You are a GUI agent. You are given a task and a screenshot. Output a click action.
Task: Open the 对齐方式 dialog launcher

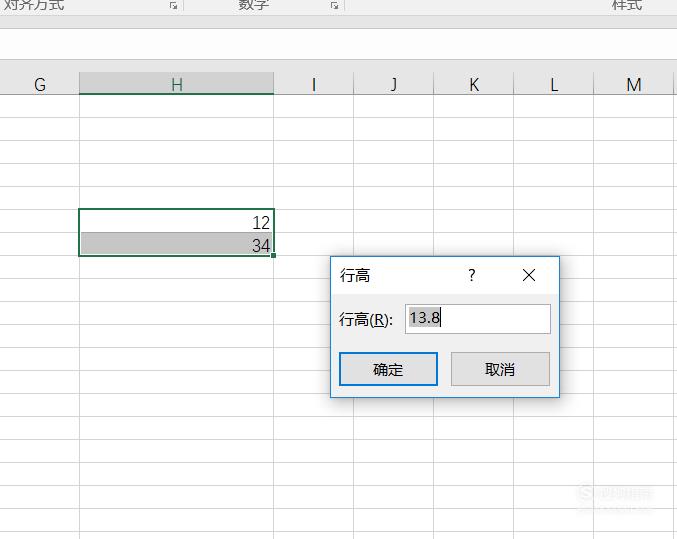coord(174,5)
